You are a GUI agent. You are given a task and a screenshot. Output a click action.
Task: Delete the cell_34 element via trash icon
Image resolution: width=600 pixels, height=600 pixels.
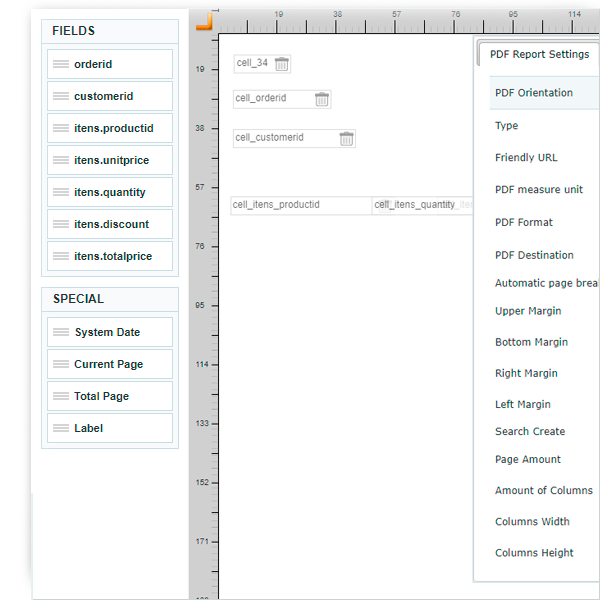[282, 64]
